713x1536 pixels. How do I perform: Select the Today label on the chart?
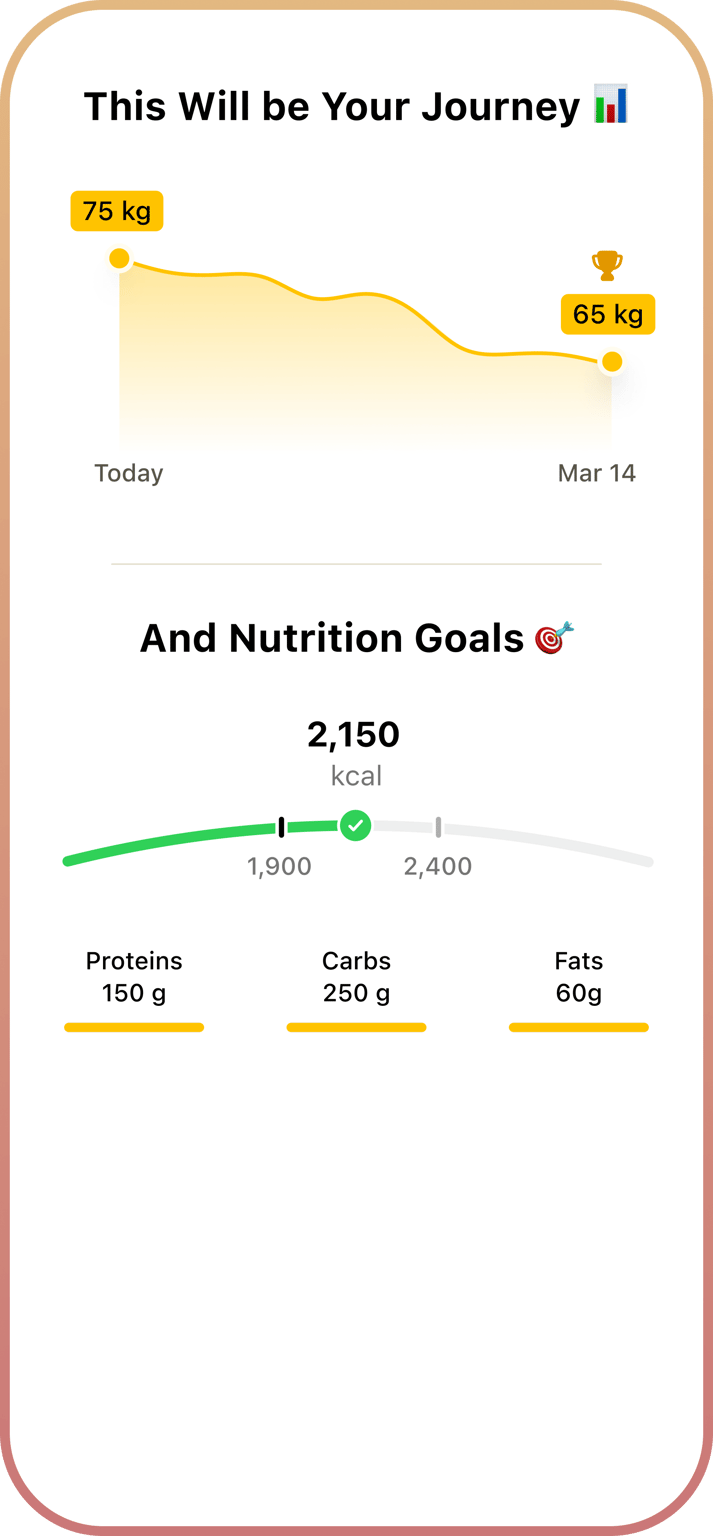128,473
